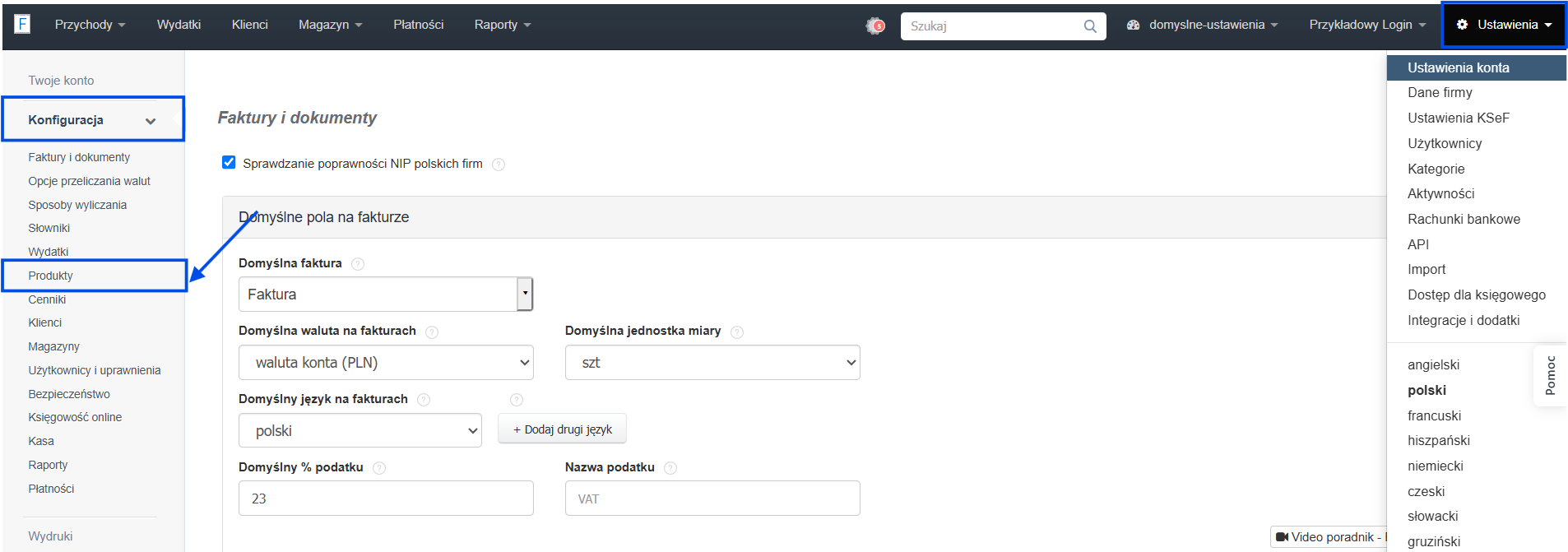This screenshot has height=552, width=1568.
Task: Open Księgowość online sidebar link
Action: pyautogui.click(x=75, y=418)
